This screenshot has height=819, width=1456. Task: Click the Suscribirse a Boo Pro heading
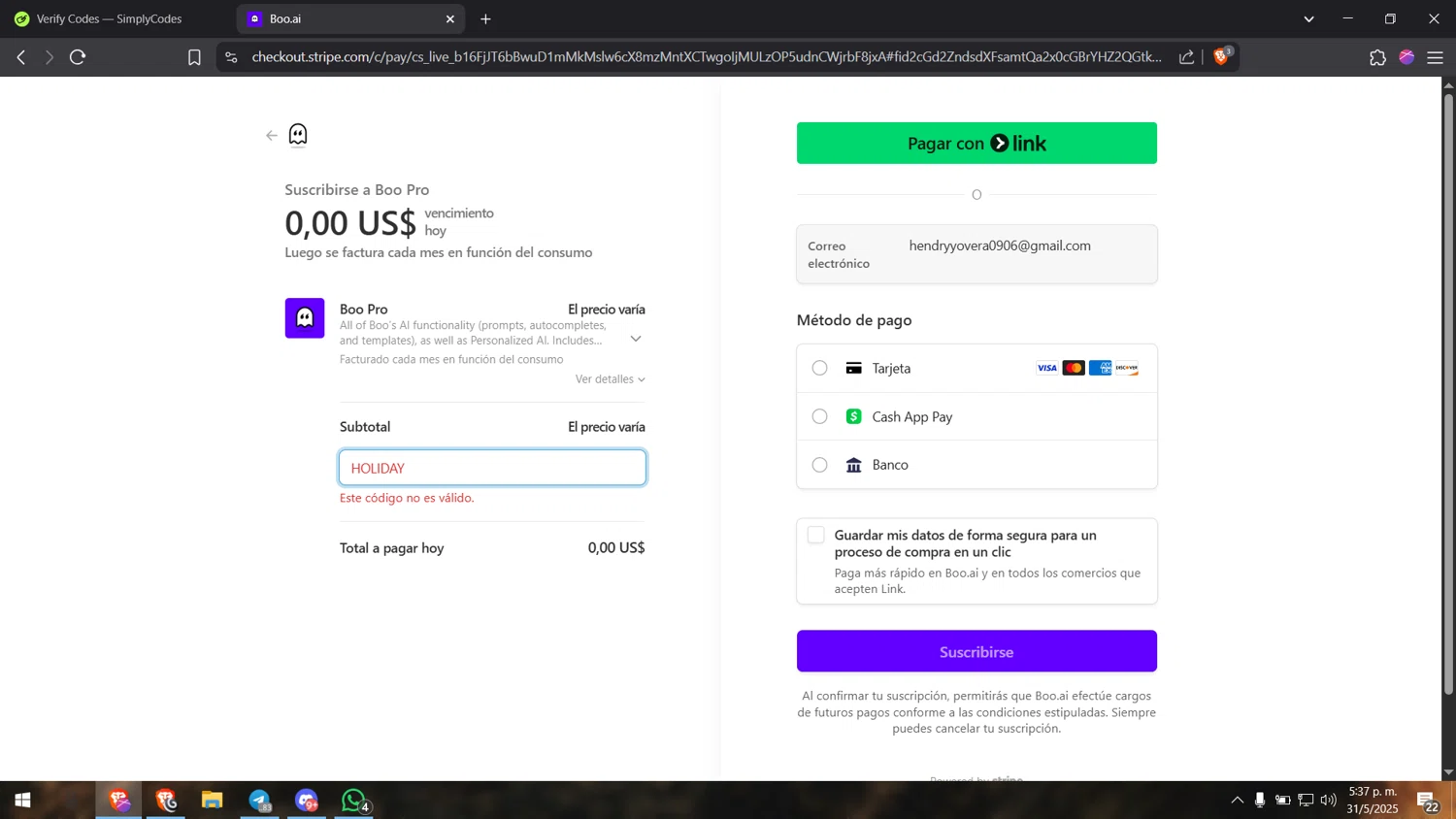(x=357, y=190)
